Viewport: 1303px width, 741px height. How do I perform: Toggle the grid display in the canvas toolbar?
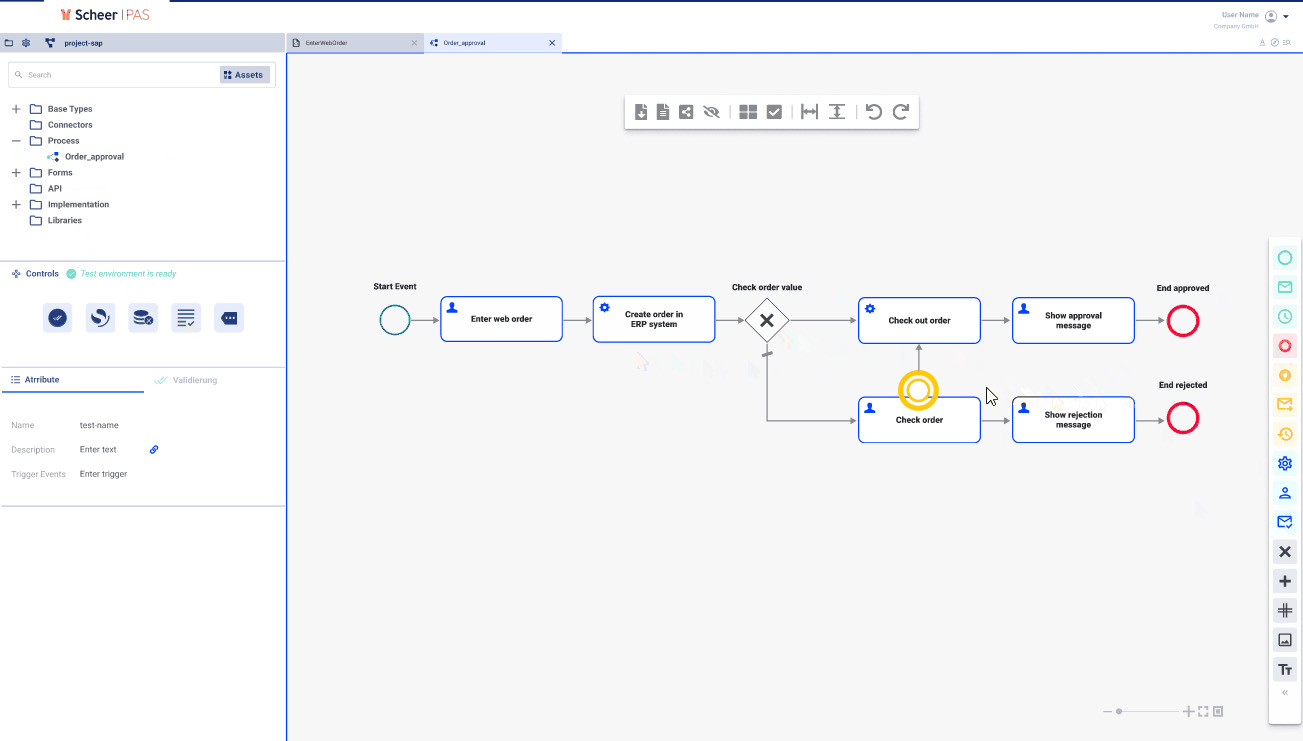(x=747, y=112)
